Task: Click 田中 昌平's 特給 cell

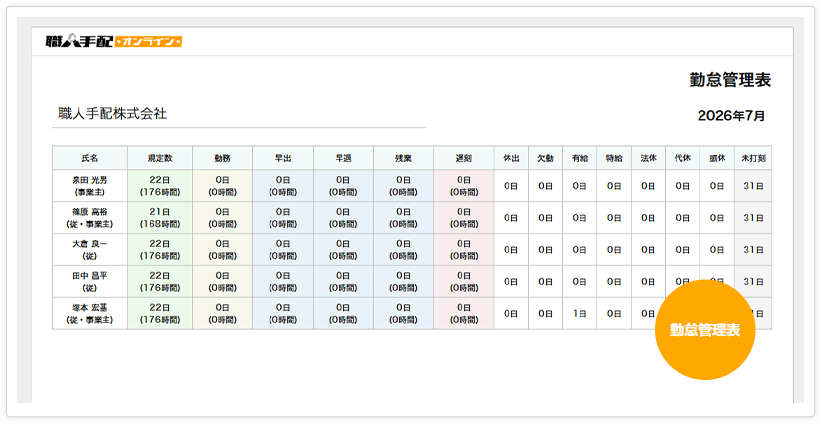Action: (614, 281)
